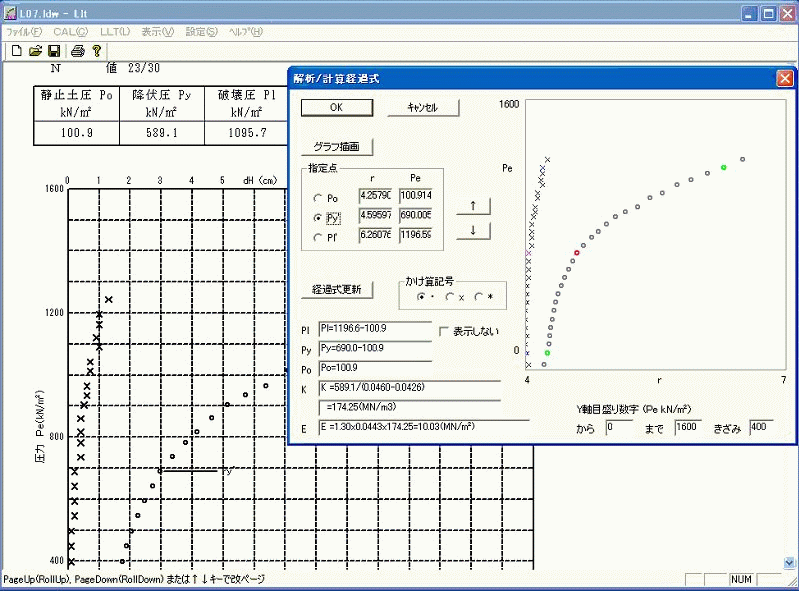799x591 pixels.
Task: Click the グラフ描画 button
Action: [336, 147]
